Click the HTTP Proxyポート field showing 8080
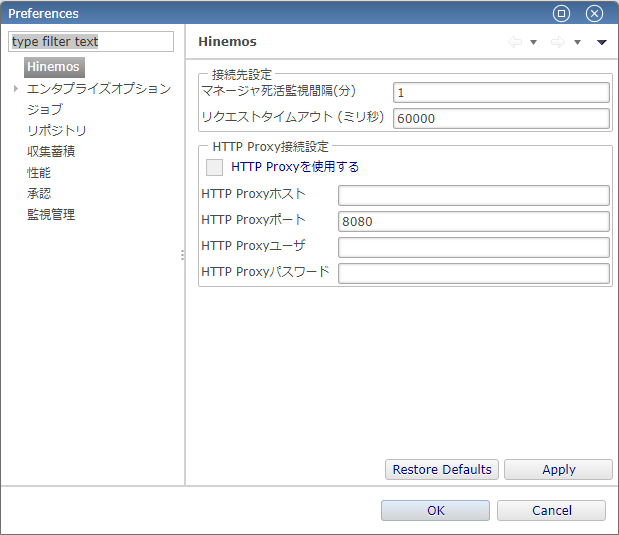The image size is (619, 535). click(474, 222)
